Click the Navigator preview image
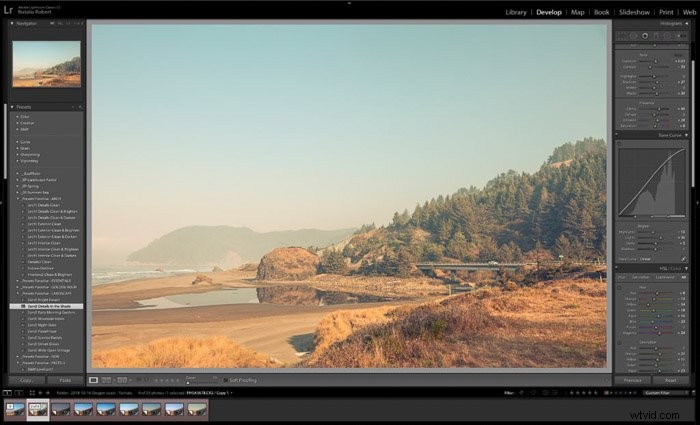This screenshot has width=700, height=425. pyautogui.click(x=46, y=64)
